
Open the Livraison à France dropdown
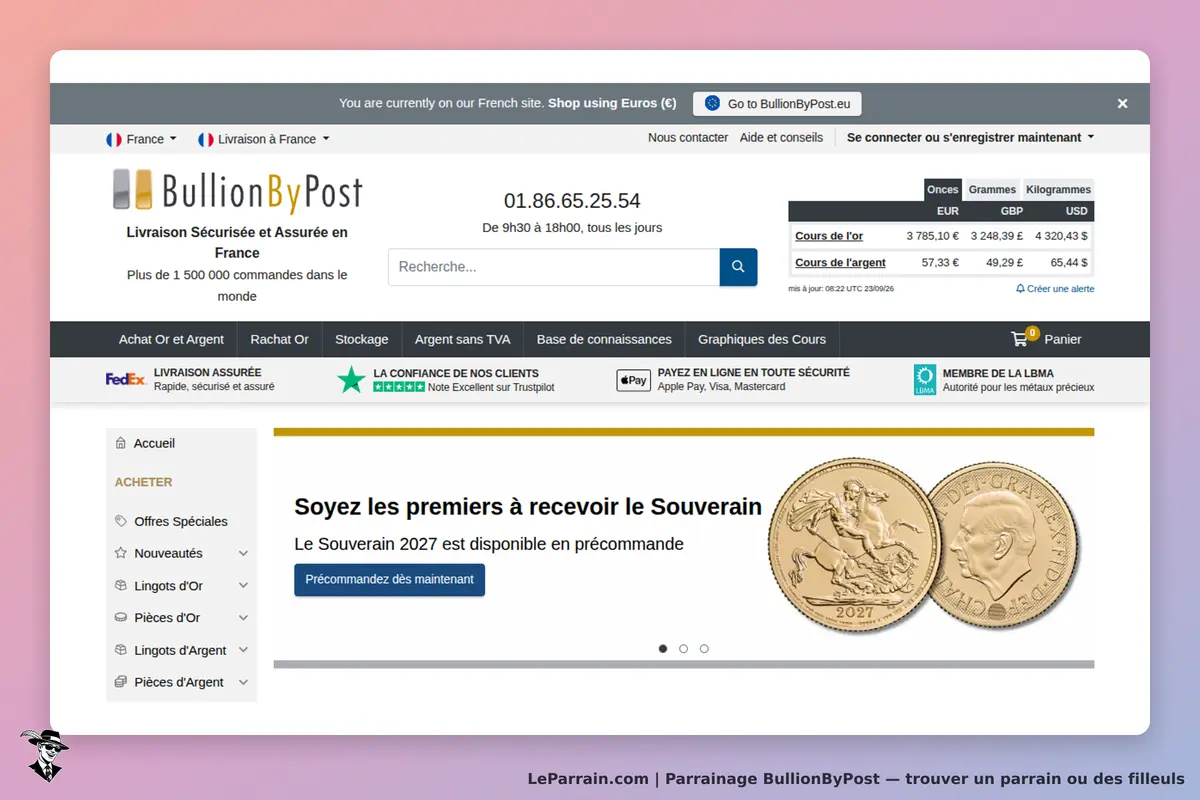click(264, 139)
